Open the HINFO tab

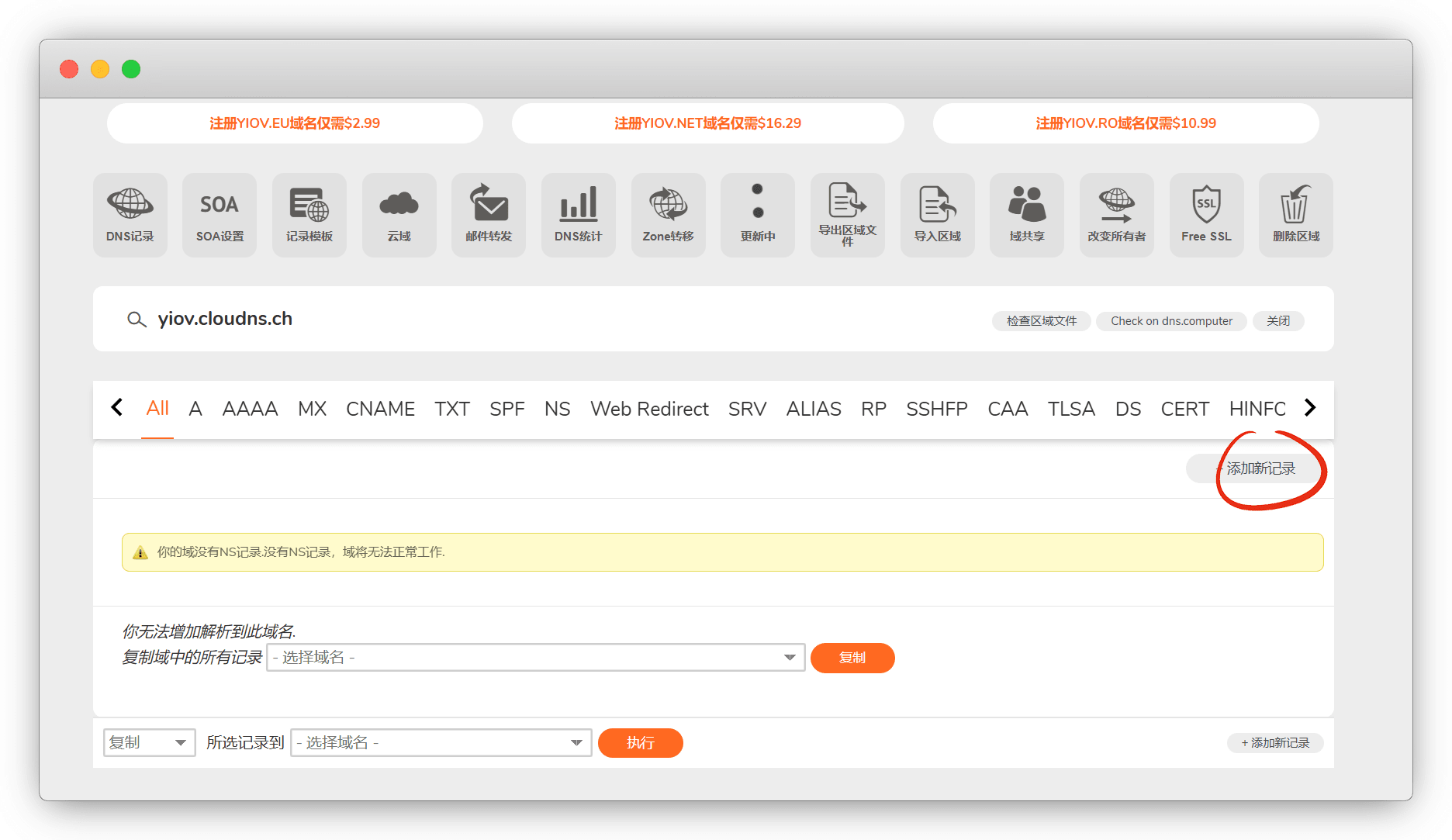1257,409
